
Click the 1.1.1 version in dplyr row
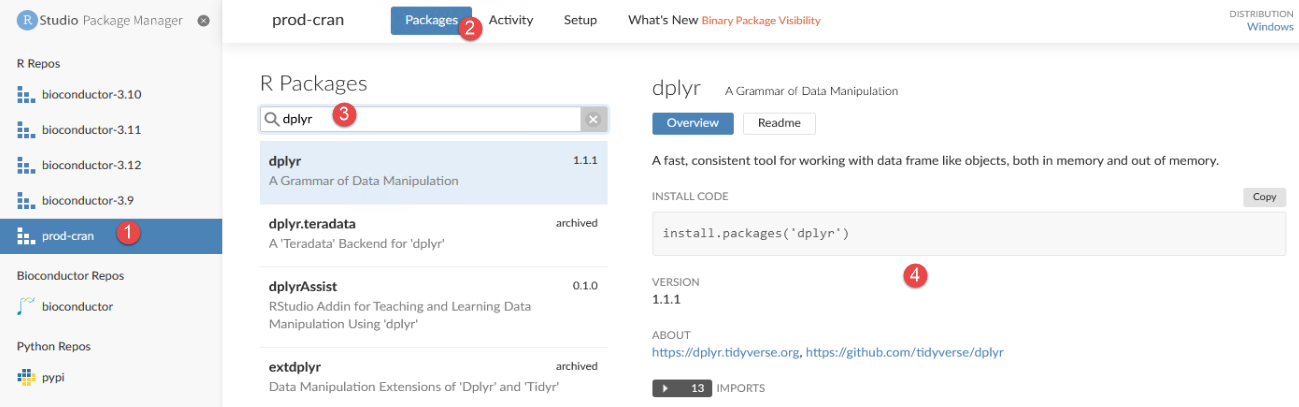click(585, 160)
